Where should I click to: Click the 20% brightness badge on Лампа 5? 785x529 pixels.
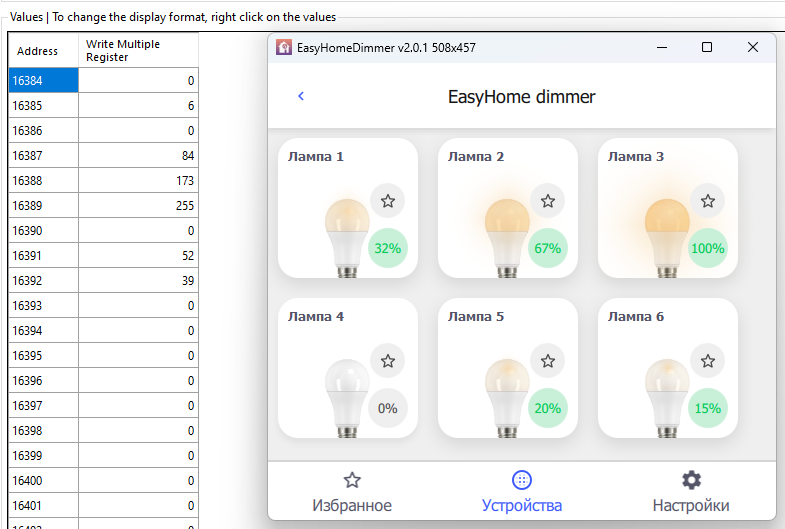pyautogui.click(x=548, y=408)
